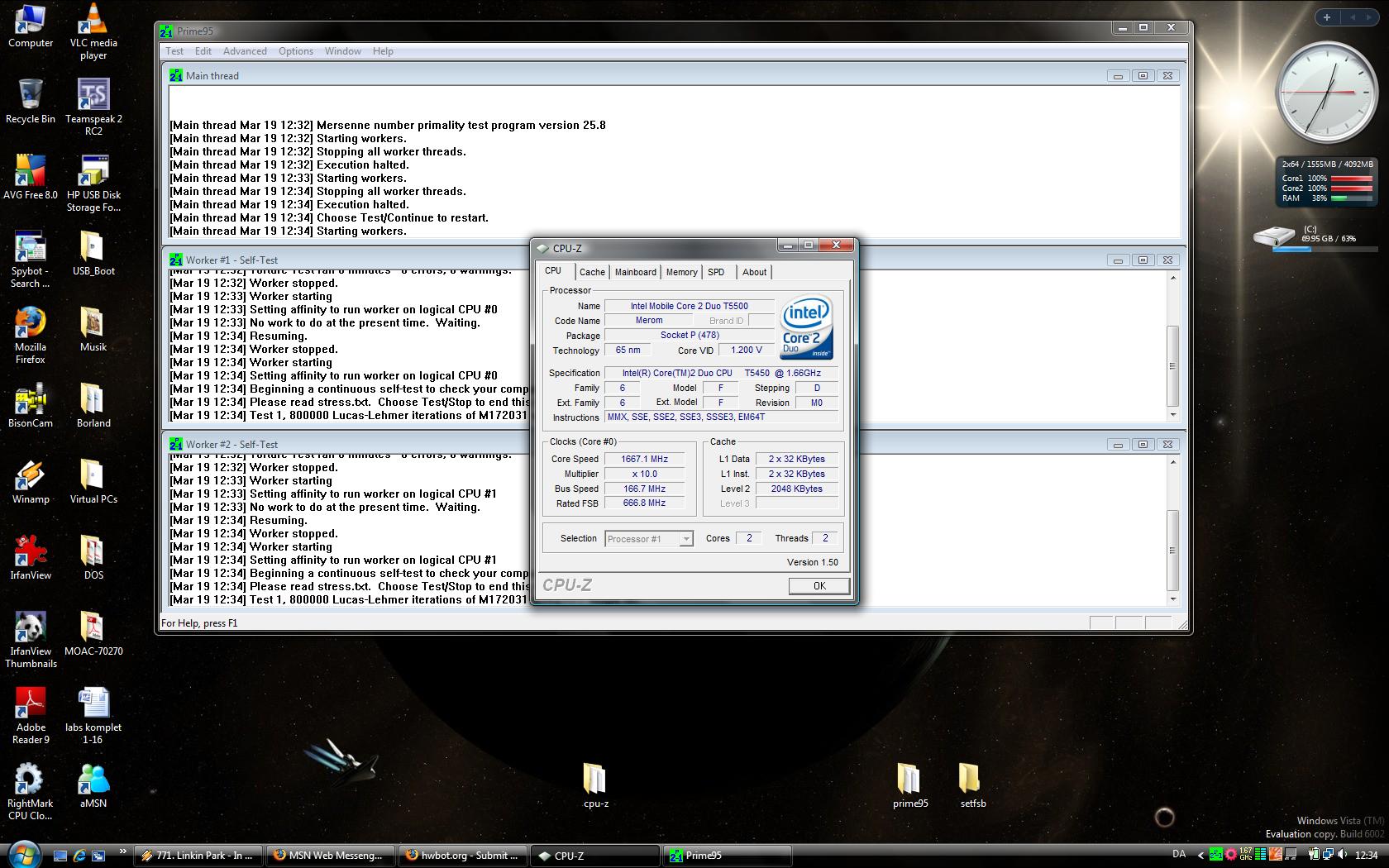The image size is (1389, 868).
Task: Click CPU-Z Core Speed value 1667.1 MHz
Action: pyautogui.click(x=645, y=459)
